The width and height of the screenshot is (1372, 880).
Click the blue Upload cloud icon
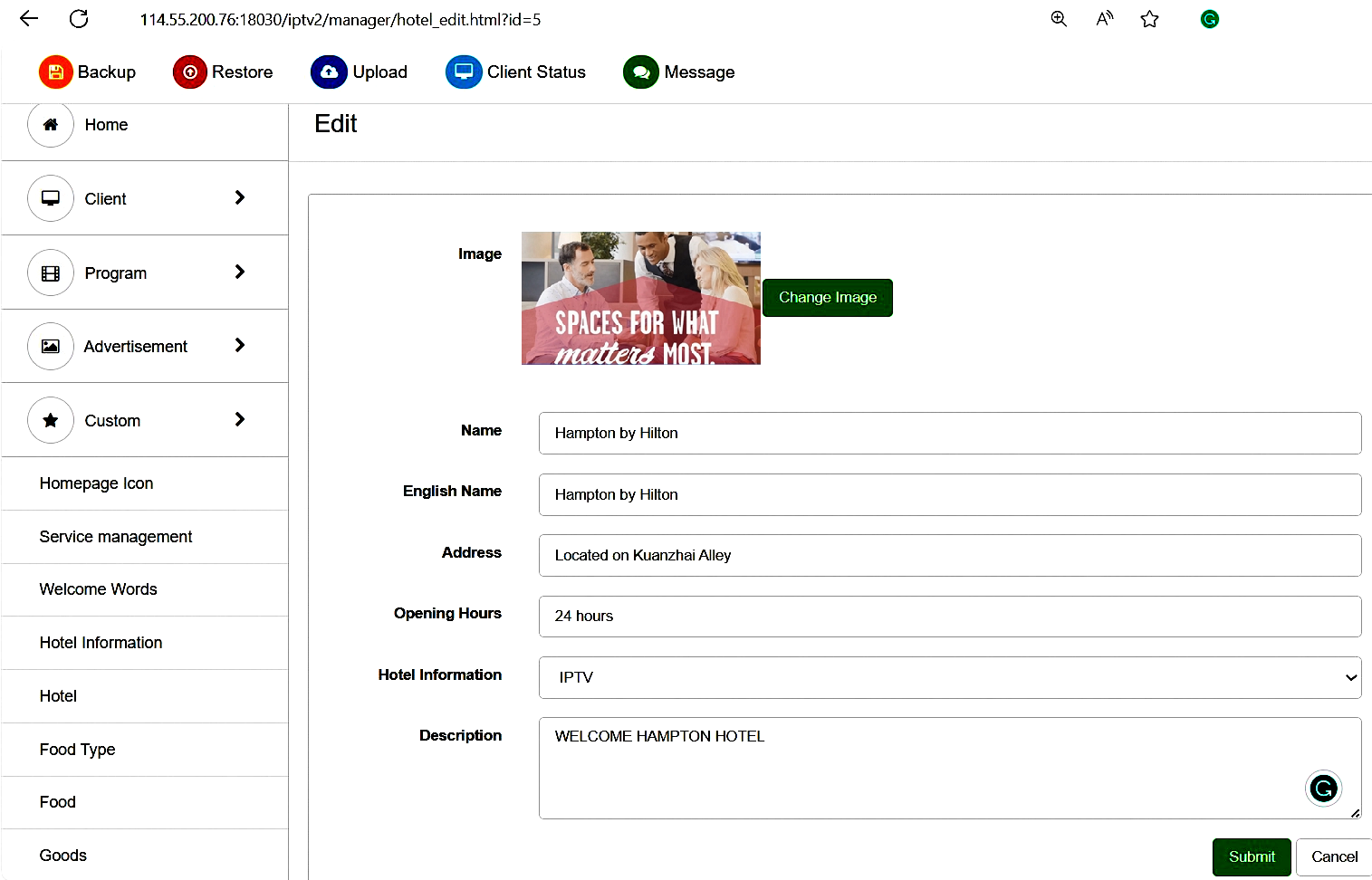[329, 72]
